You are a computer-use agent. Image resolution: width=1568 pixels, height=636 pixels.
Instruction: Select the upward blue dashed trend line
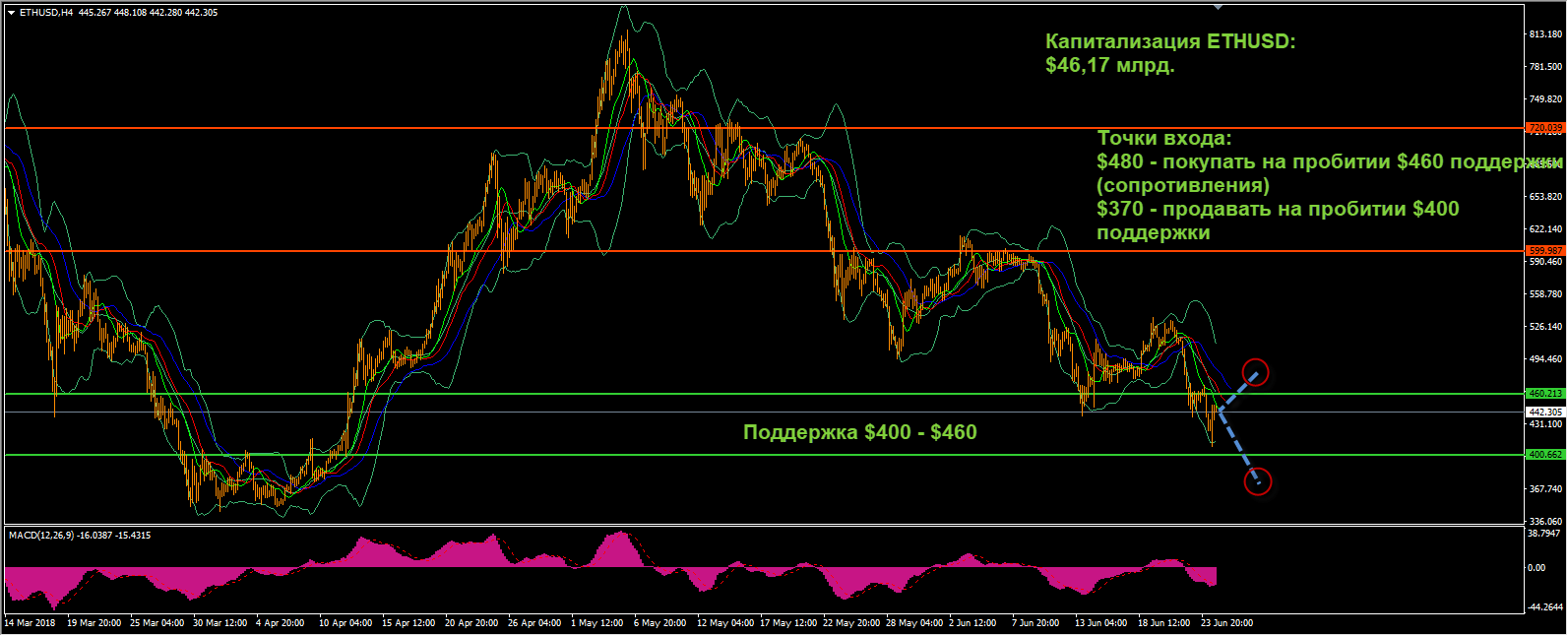1237,390
